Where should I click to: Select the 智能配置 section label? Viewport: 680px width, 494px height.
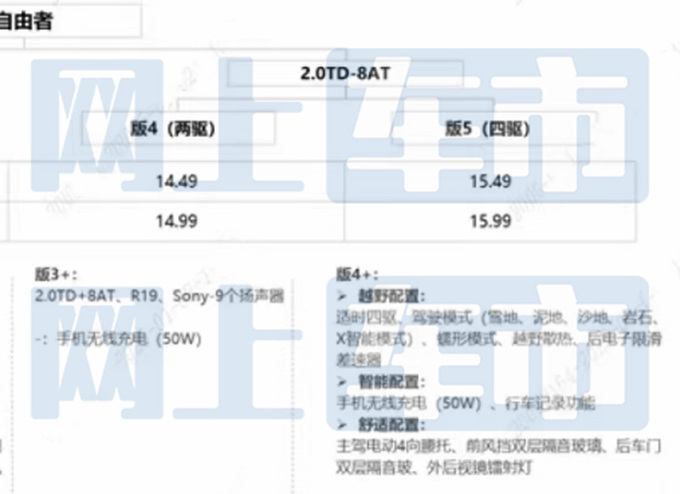click(x=392, y=381)
